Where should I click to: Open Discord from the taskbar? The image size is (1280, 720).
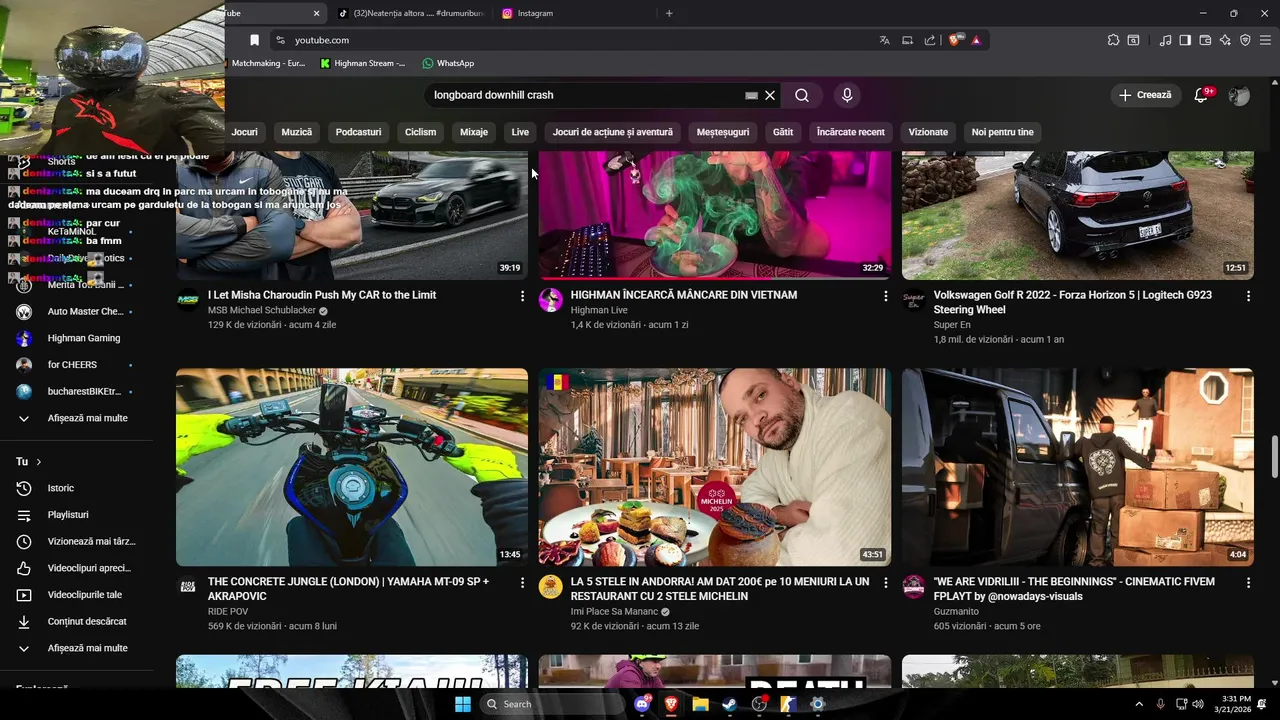[x=642, y=704]
